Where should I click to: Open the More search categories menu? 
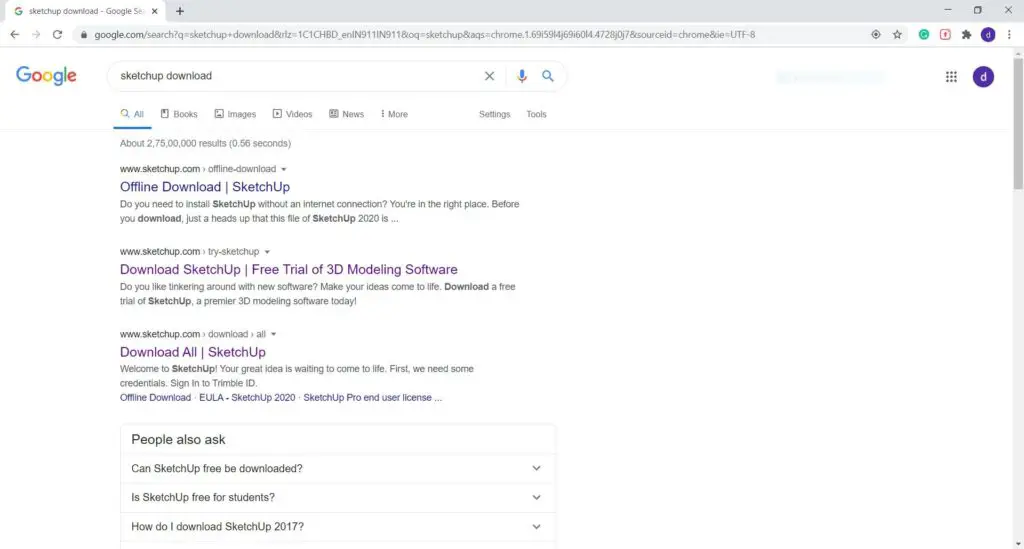pos(394,114)
